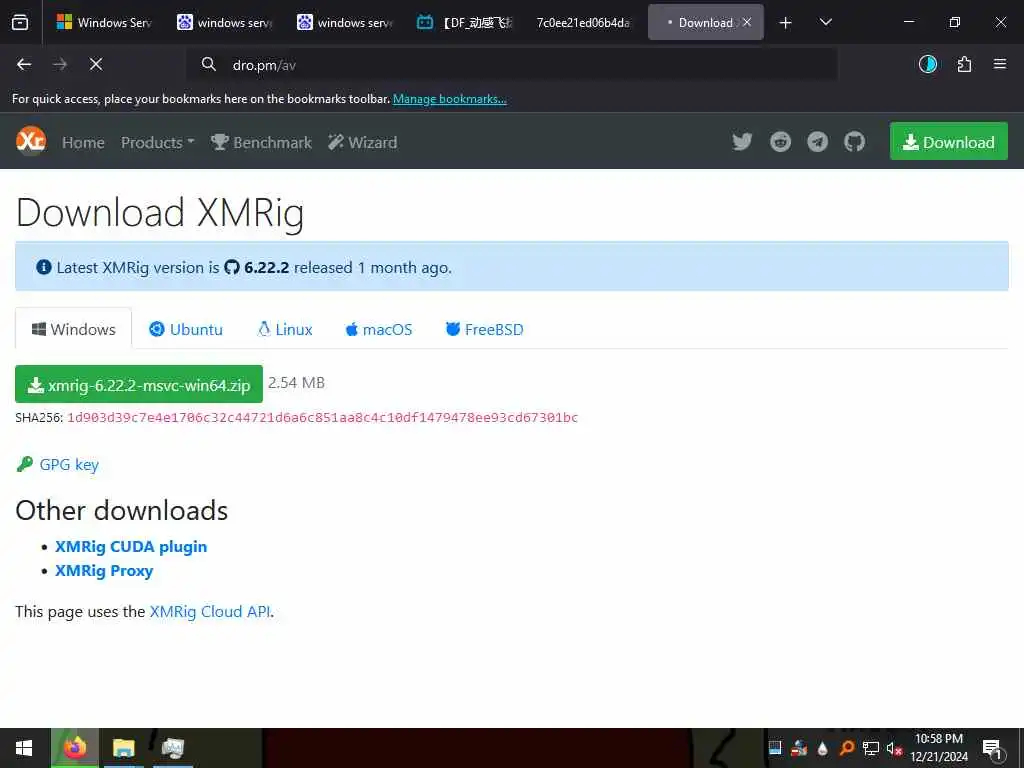This screenshot has height=768, width=1024.
Task: Click the search icon in address bar
Action: [208, 64]
